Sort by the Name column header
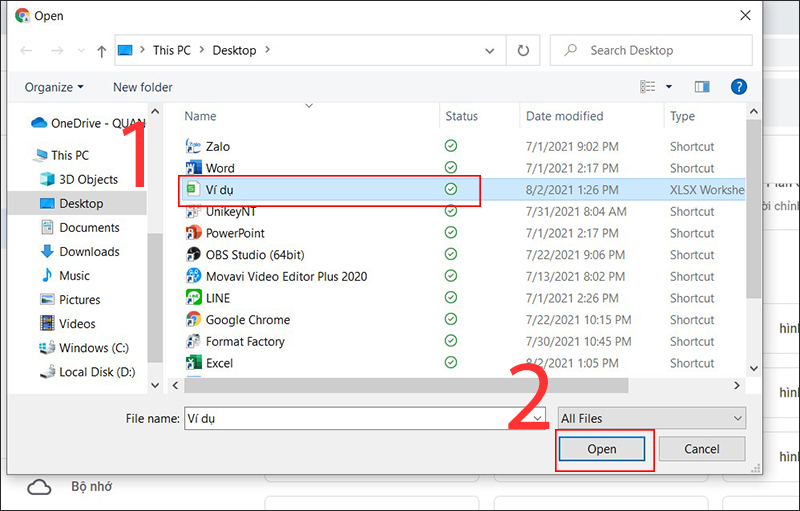Screen dimensions: 800x511 (x=200, y=116)
